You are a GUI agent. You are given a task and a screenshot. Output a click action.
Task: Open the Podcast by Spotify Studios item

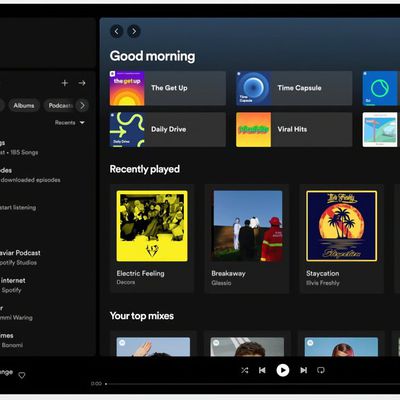coord(48,258)
